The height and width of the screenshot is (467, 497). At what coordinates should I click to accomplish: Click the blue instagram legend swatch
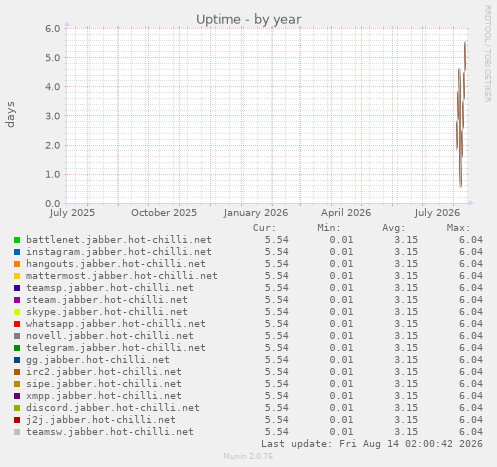(17, 252)
